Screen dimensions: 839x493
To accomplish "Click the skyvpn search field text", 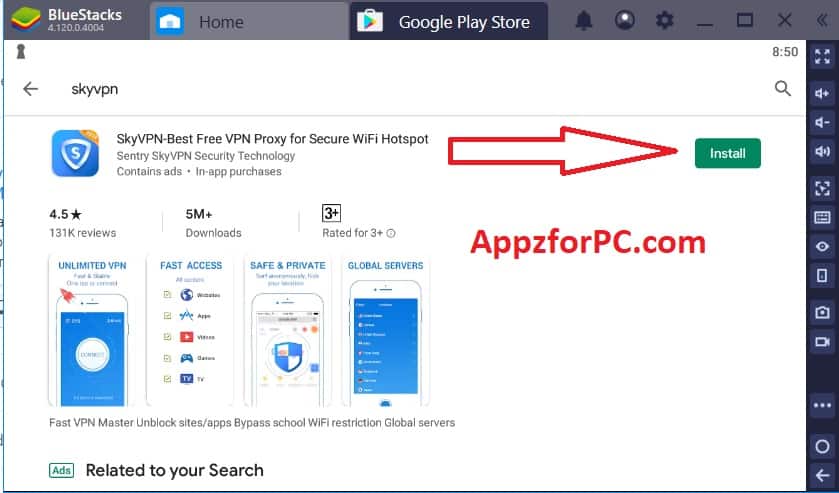I will pos(95,89).
